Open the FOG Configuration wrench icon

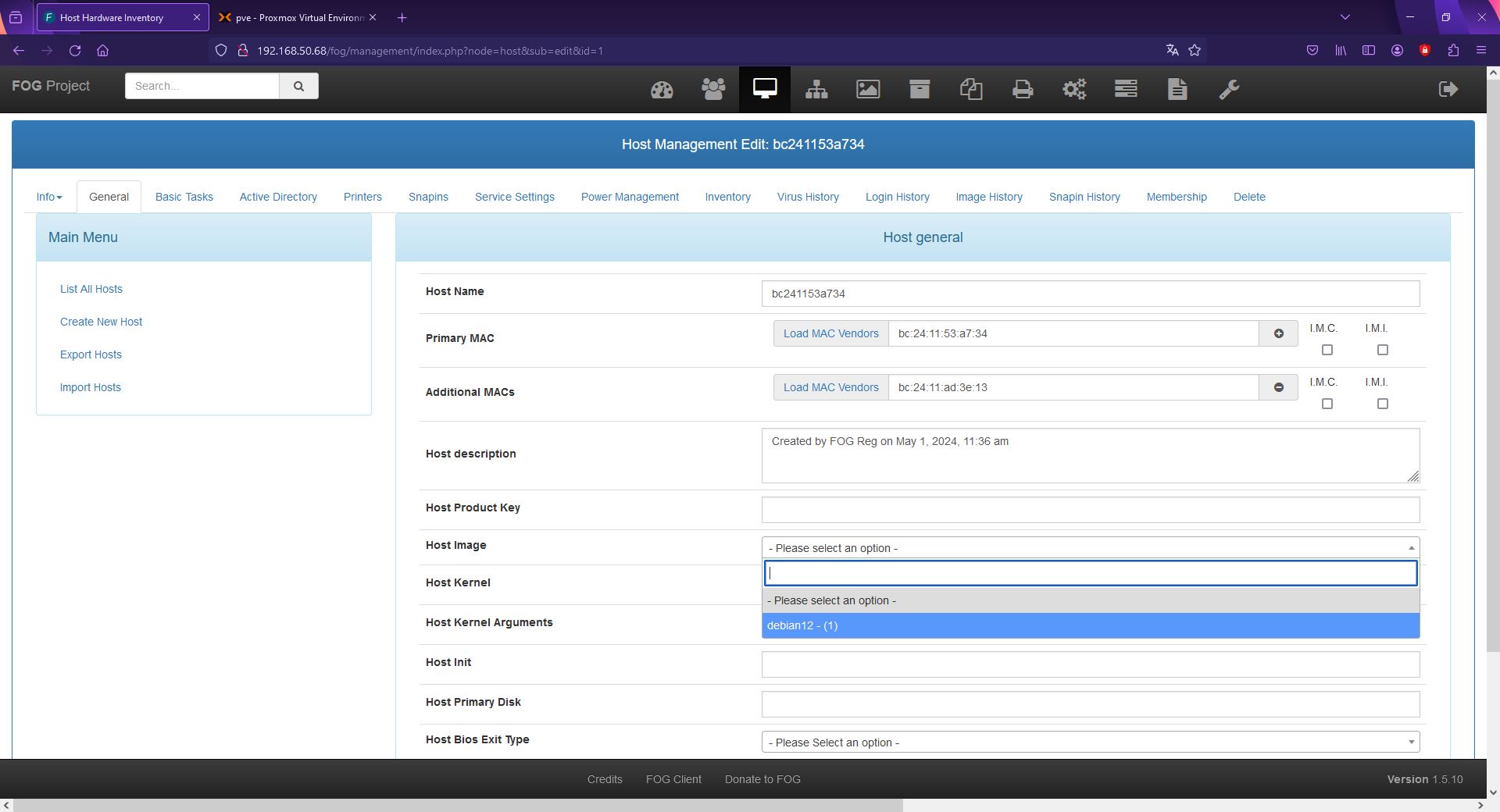point(1229,89)
